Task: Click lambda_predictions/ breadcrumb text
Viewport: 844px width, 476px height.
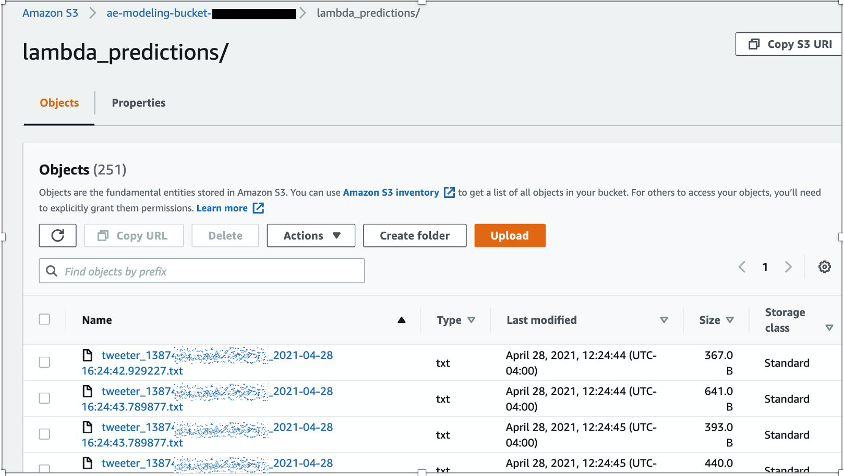Action: [368, 13]
